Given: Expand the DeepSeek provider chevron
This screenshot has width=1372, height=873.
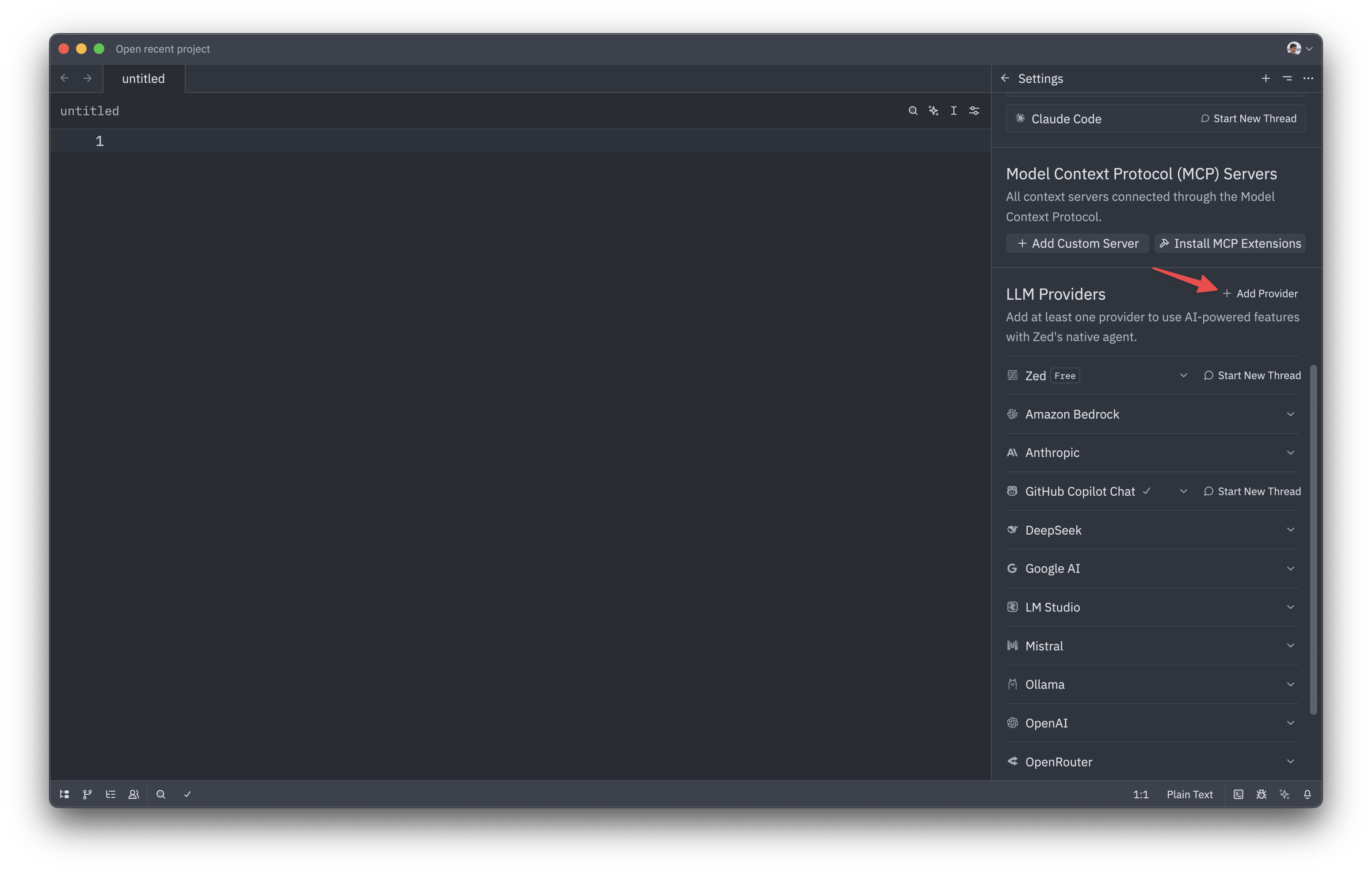Looking at the screenshot, I should coord(1291,530).
